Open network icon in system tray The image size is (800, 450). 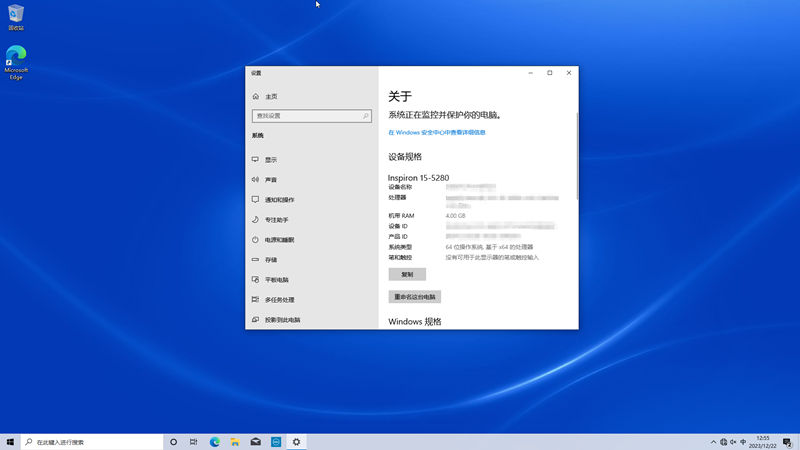click(723, 442)
